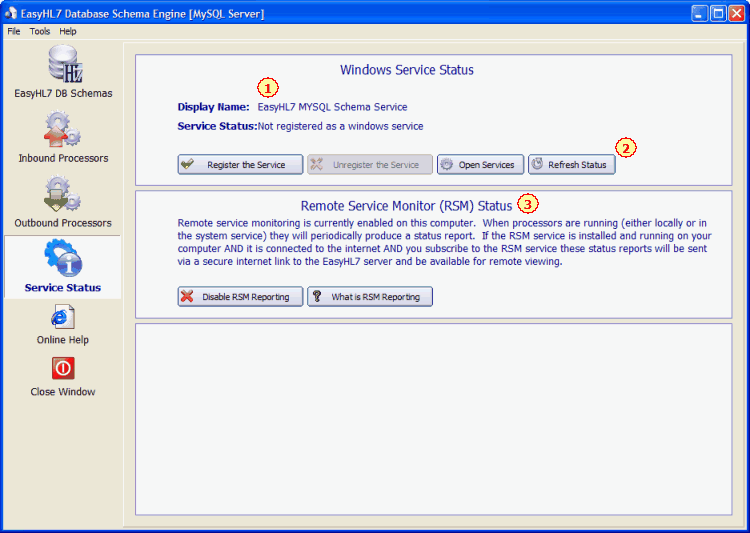Click the Service Status gear info icon
750x533 pixels.
tap(63, 258)
